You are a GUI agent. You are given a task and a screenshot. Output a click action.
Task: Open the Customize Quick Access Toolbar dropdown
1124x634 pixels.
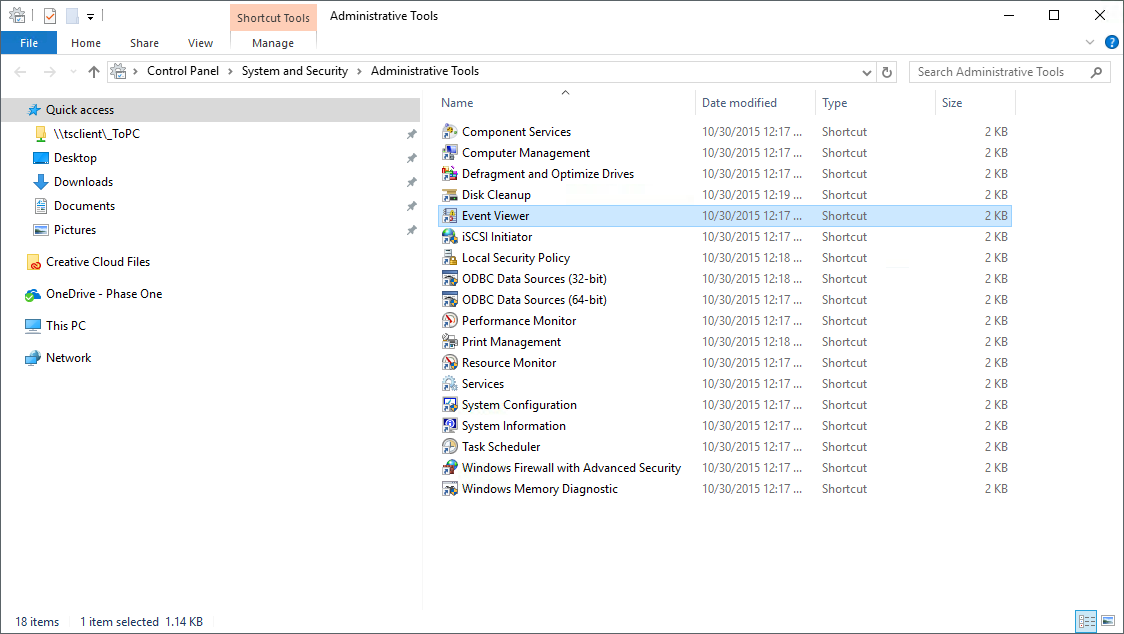pos(90,16)
